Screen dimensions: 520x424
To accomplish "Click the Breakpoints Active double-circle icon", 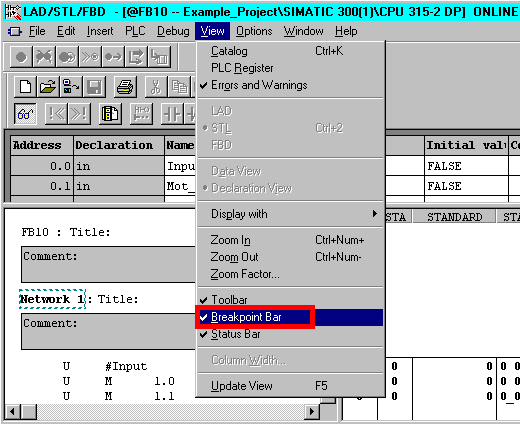I will pos(67,57).
